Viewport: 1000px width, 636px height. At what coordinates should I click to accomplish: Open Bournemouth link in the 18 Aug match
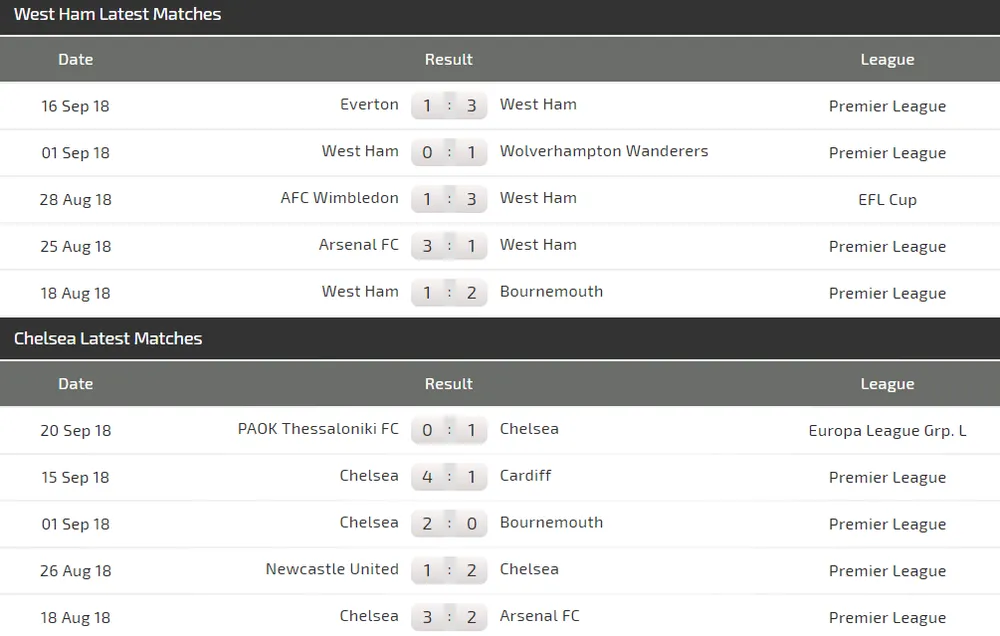coord(551,292)
